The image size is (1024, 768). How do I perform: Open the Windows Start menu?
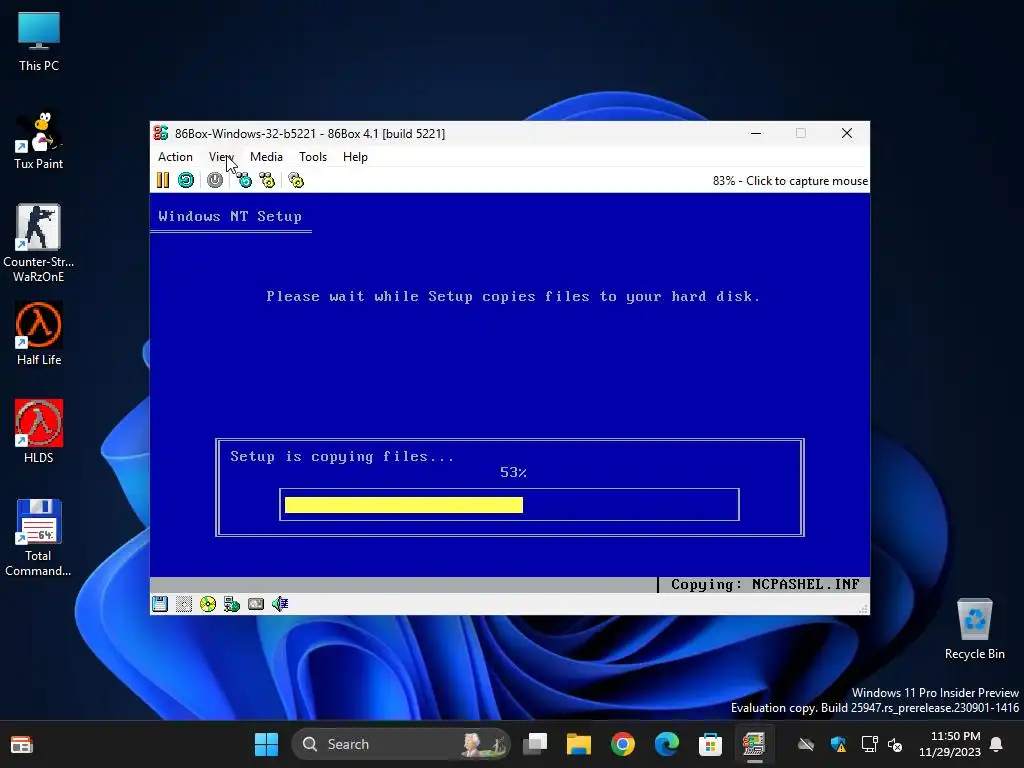click(266, 744)
